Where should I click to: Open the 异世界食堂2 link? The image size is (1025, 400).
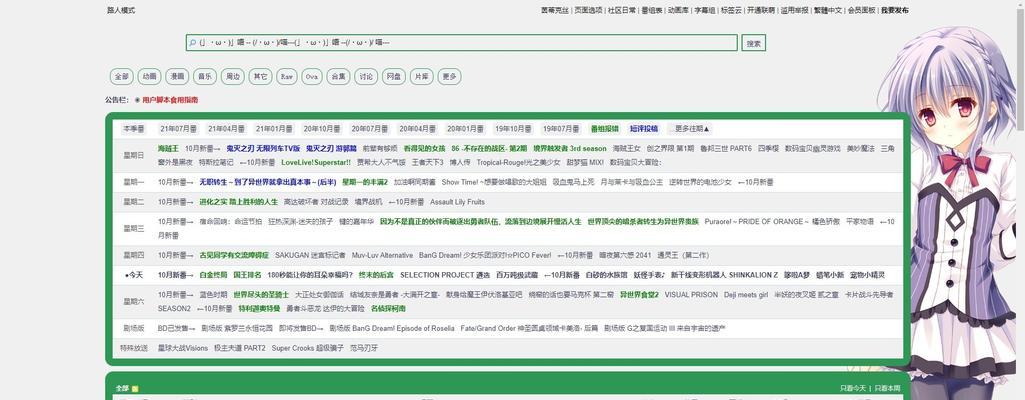pos(639,295)
